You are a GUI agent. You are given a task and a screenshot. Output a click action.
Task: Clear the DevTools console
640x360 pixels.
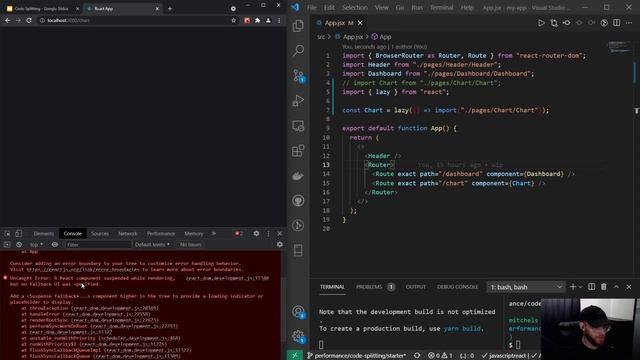pos(19,244)
